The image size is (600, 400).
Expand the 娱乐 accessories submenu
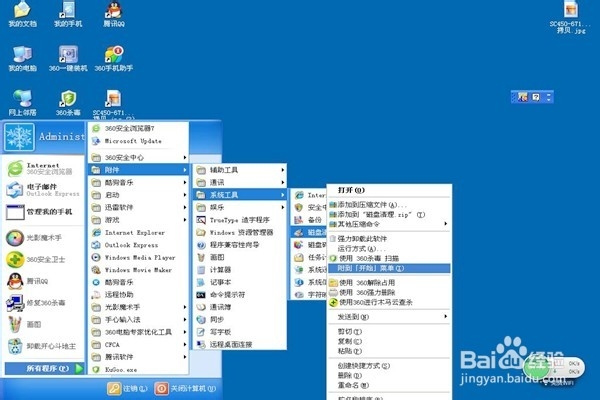(x=240, y=207)
